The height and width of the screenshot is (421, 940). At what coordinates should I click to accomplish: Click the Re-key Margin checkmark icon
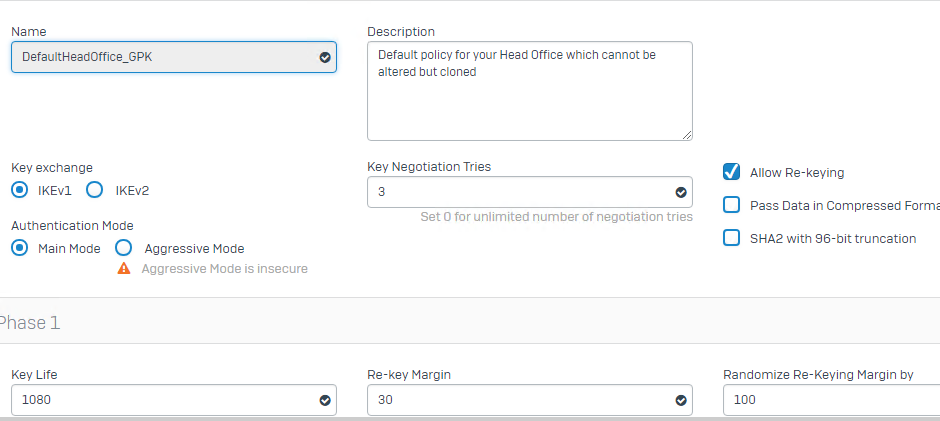(681, 401)
